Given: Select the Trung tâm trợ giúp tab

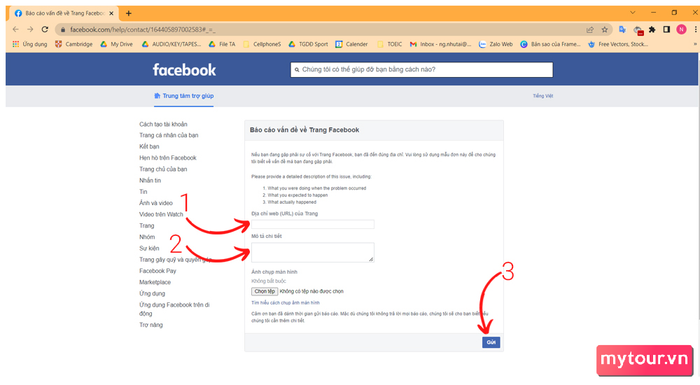Looking at the screenshot, I should tap(184, 96).
